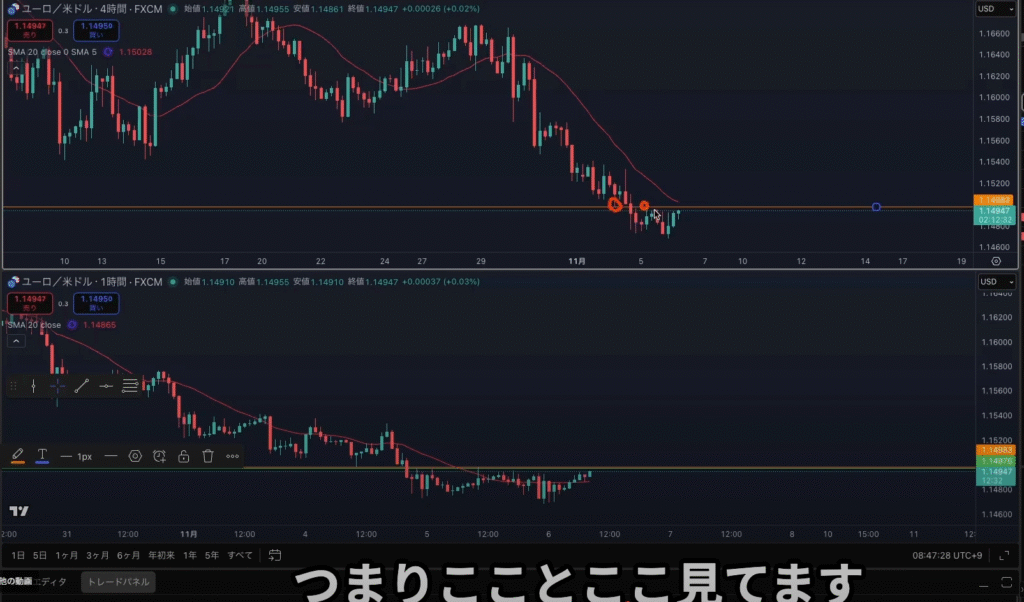Maximize the bottom panel
The image size is (1024, 602).
coord(1006,582)
